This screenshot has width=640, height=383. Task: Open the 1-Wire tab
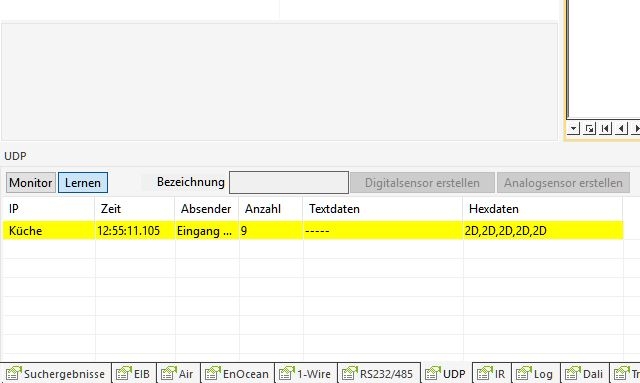306,373
